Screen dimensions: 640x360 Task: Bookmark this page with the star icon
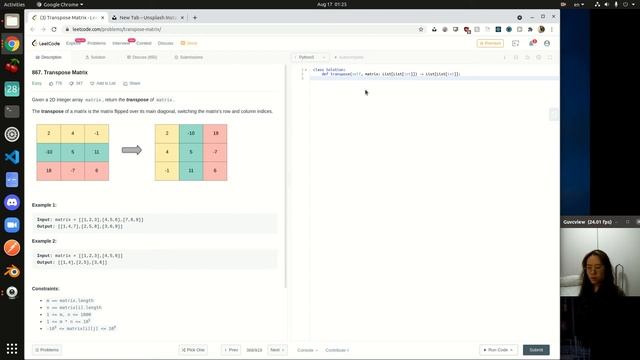coord(421,29)
